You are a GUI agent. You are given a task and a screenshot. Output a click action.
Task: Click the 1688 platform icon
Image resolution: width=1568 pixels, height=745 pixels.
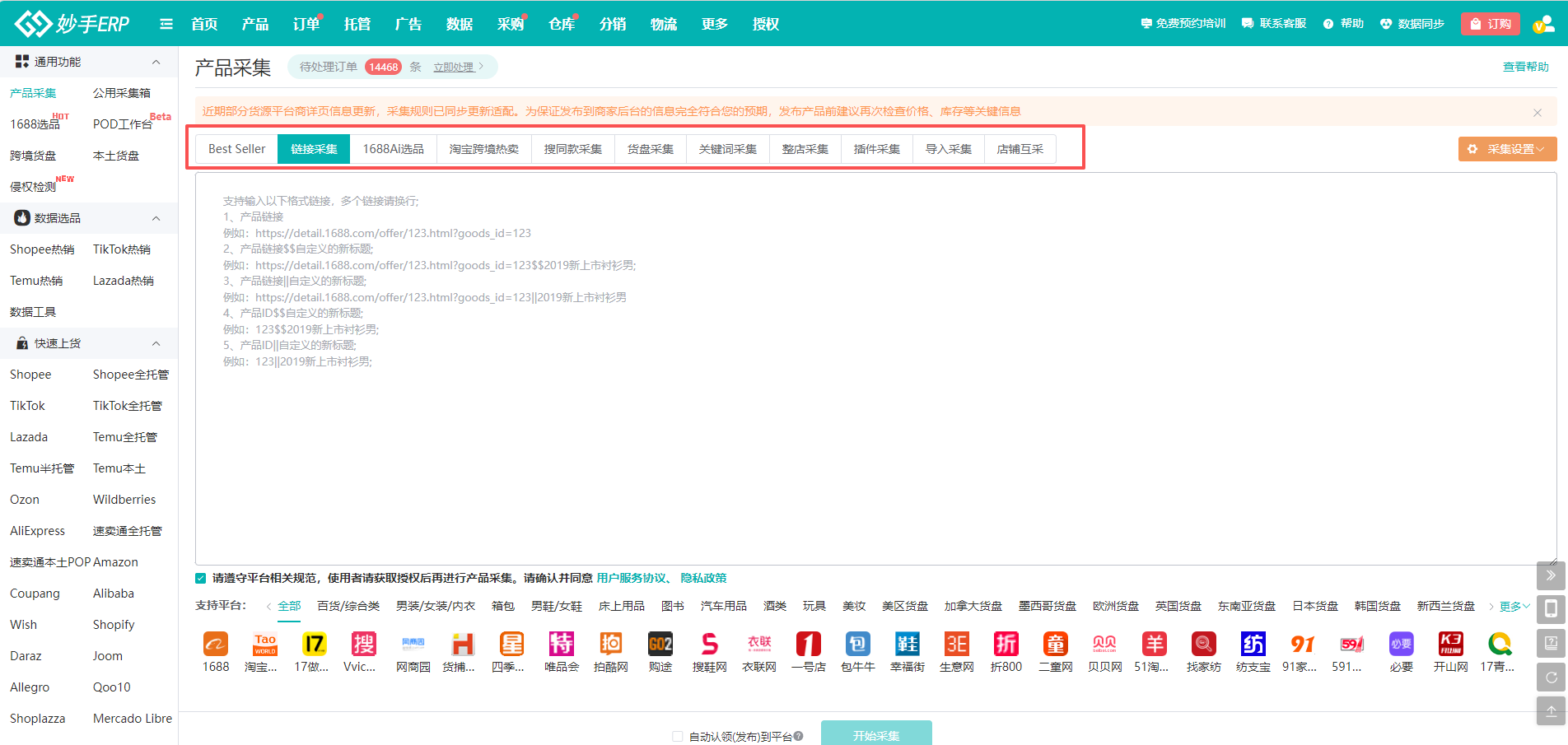216,643
